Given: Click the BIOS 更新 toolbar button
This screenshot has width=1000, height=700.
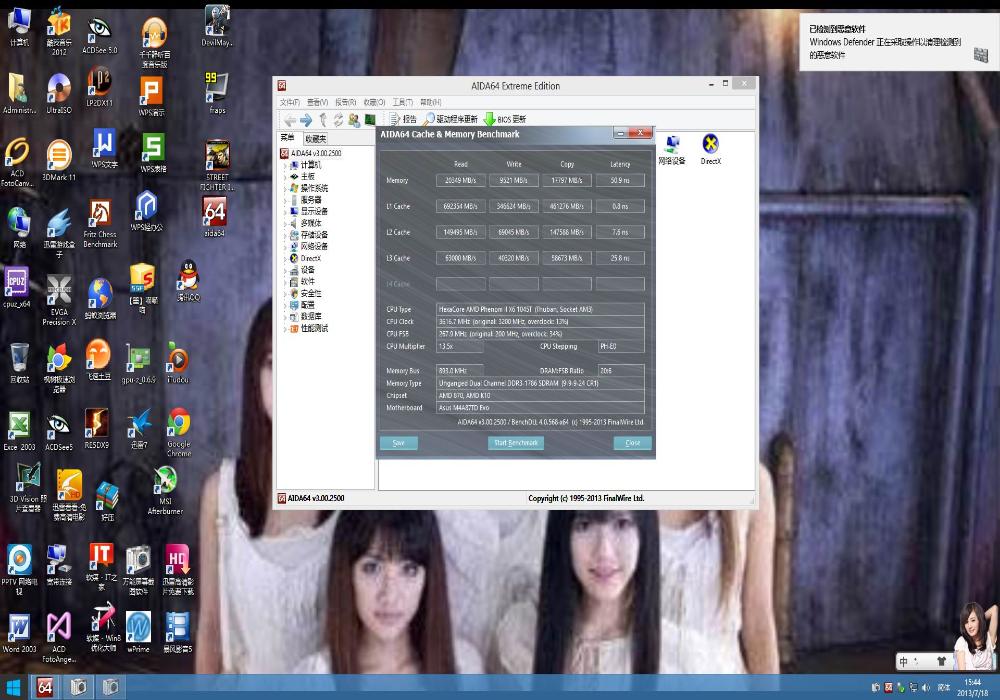Looking at the screenshot, I should (x=505, y=119).
